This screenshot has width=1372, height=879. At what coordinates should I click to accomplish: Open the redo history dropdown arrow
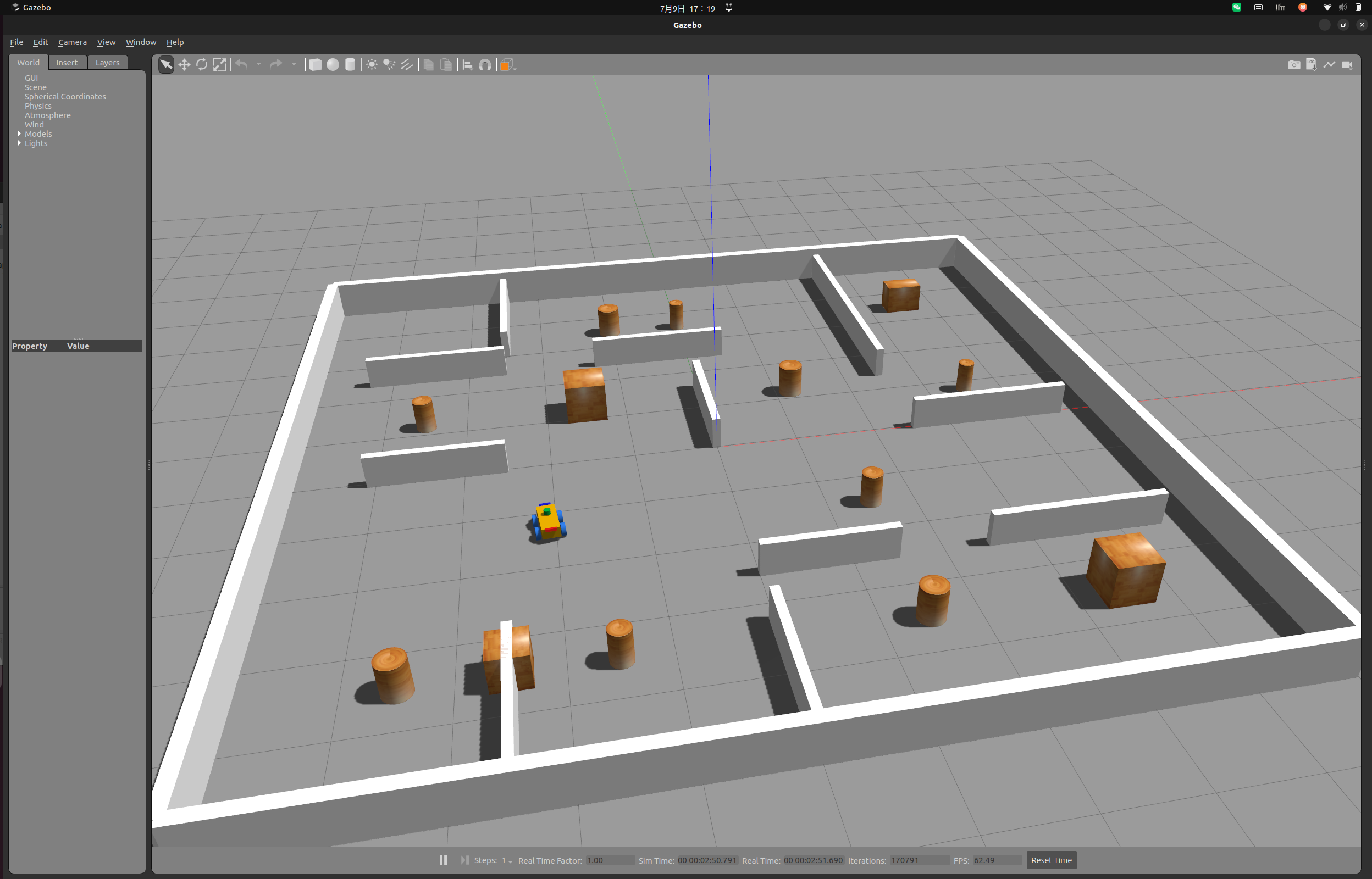(294, 64)
